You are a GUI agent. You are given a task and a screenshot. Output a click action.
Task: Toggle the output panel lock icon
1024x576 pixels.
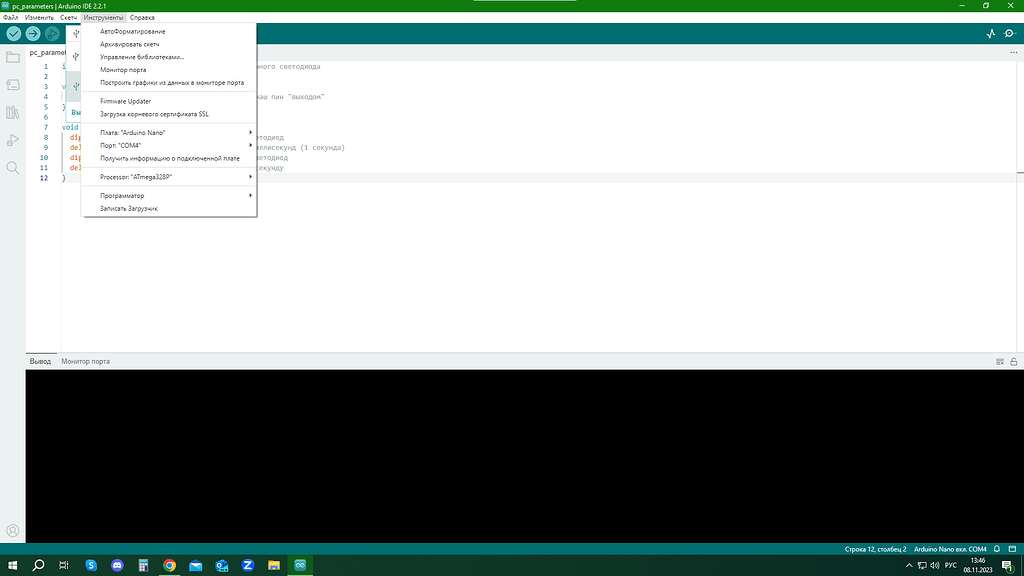pyautogui.click(x=1013, y=361)
